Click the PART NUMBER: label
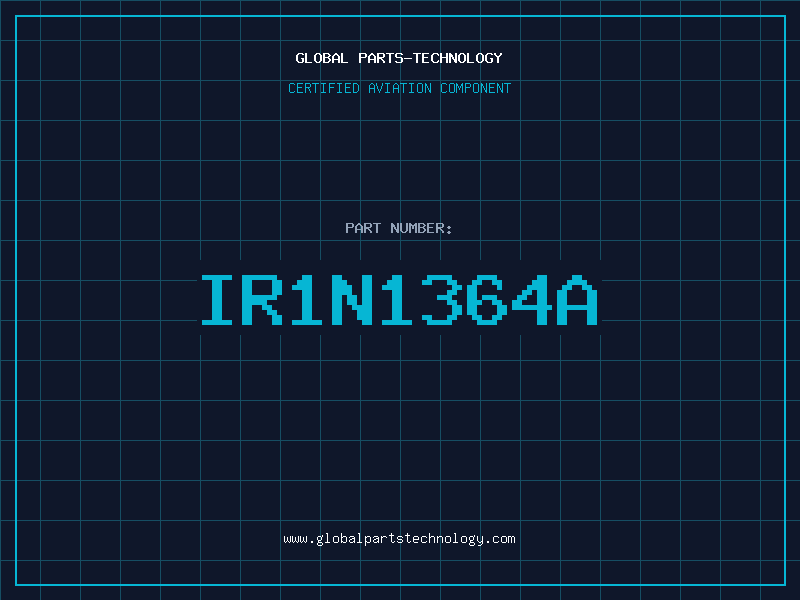Viewport: 800px width, 600px height. pos(399,228)
